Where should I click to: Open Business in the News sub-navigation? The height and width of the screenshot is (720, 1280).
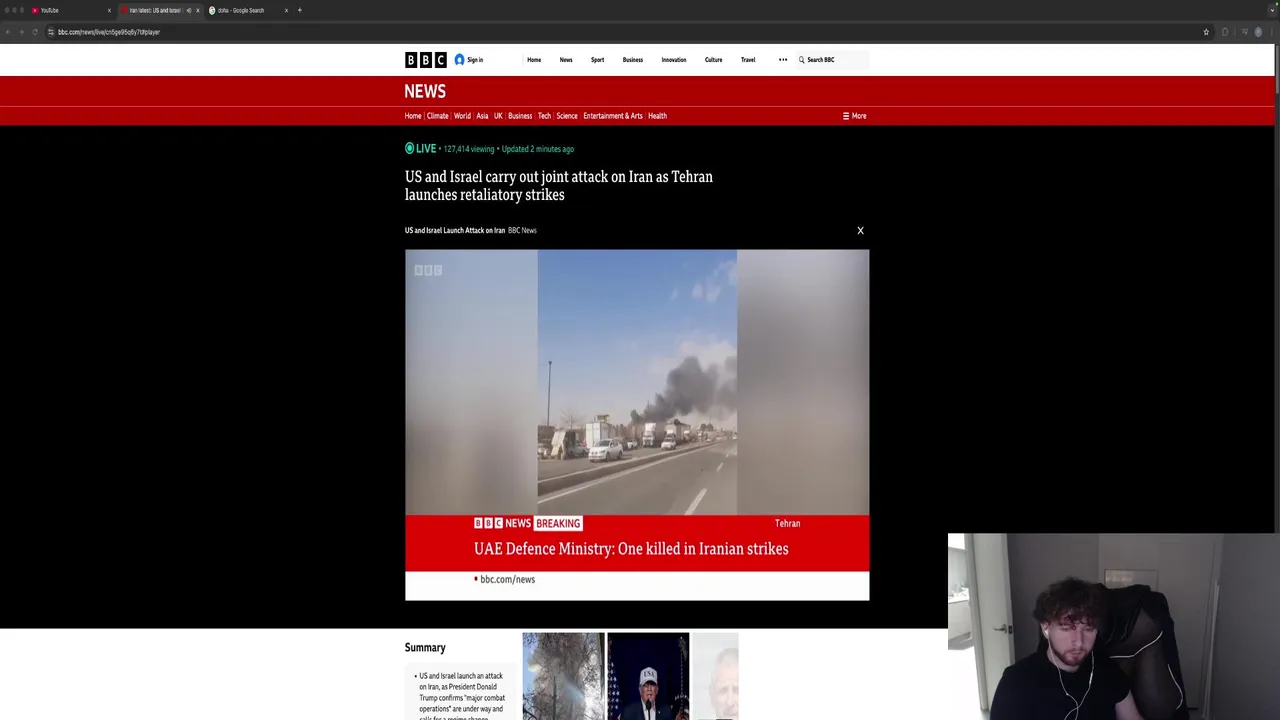[x=520, y=116]
